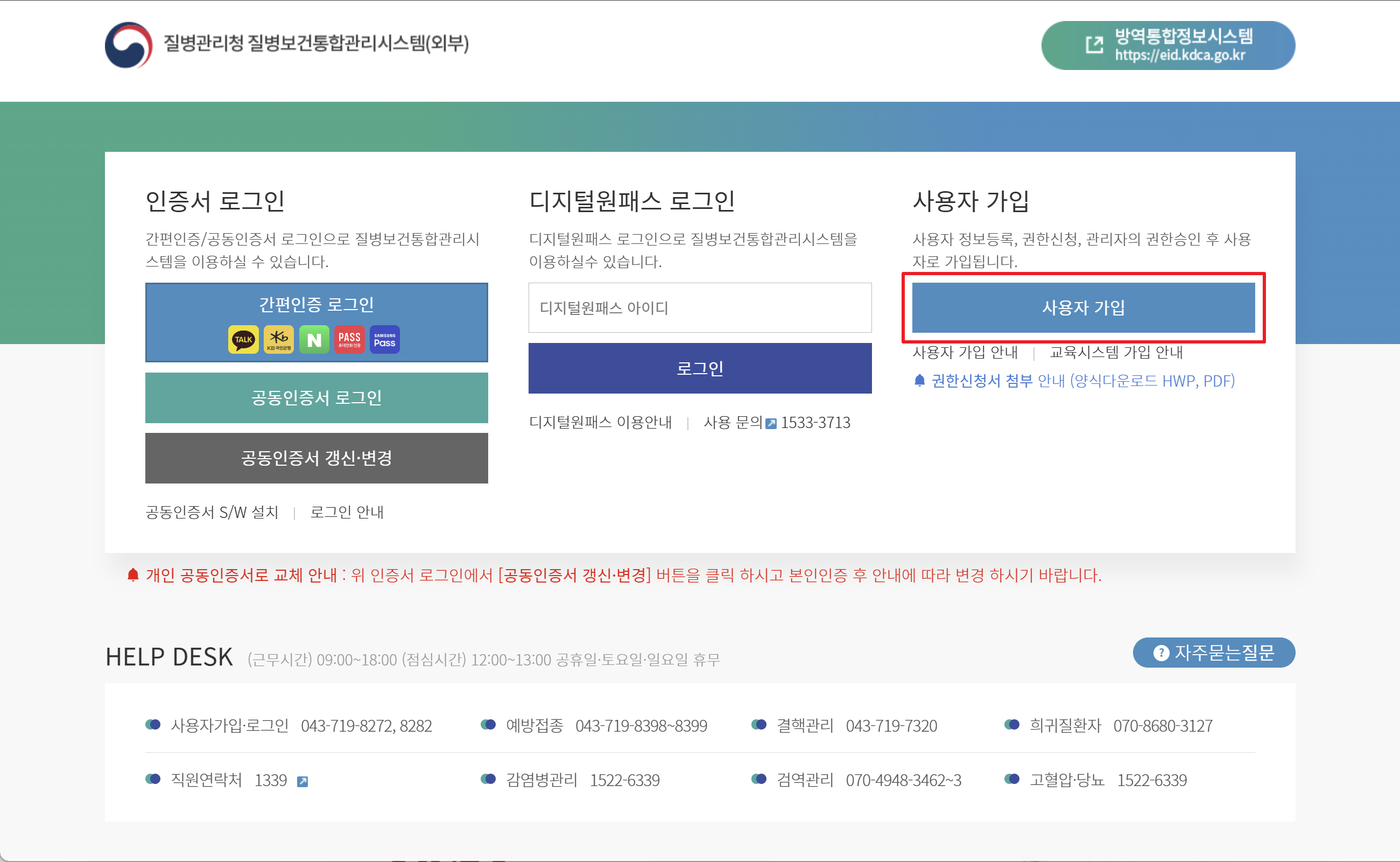Click red bell icon by 개인 공동인증서로 교체 안내
Screen dimensions: 1400x862
click(x=133, y=574)
